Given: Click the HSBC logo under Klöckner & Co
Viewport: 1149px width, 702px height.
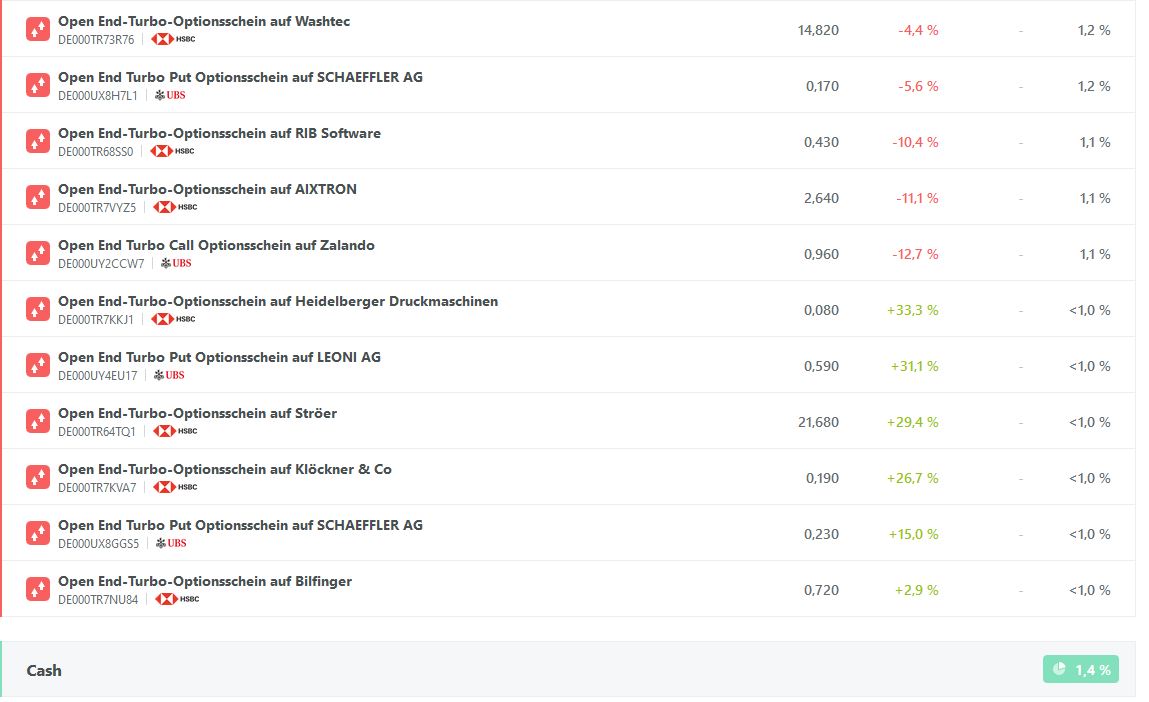Looking at the screenshot, I should (x=174, y=487).
